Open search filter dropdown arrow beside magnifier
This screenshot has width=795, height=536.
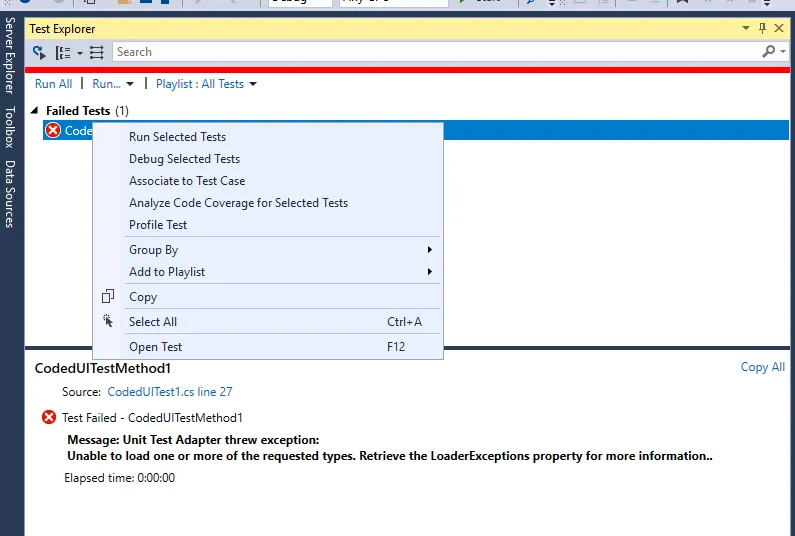[x=783, y=52]
